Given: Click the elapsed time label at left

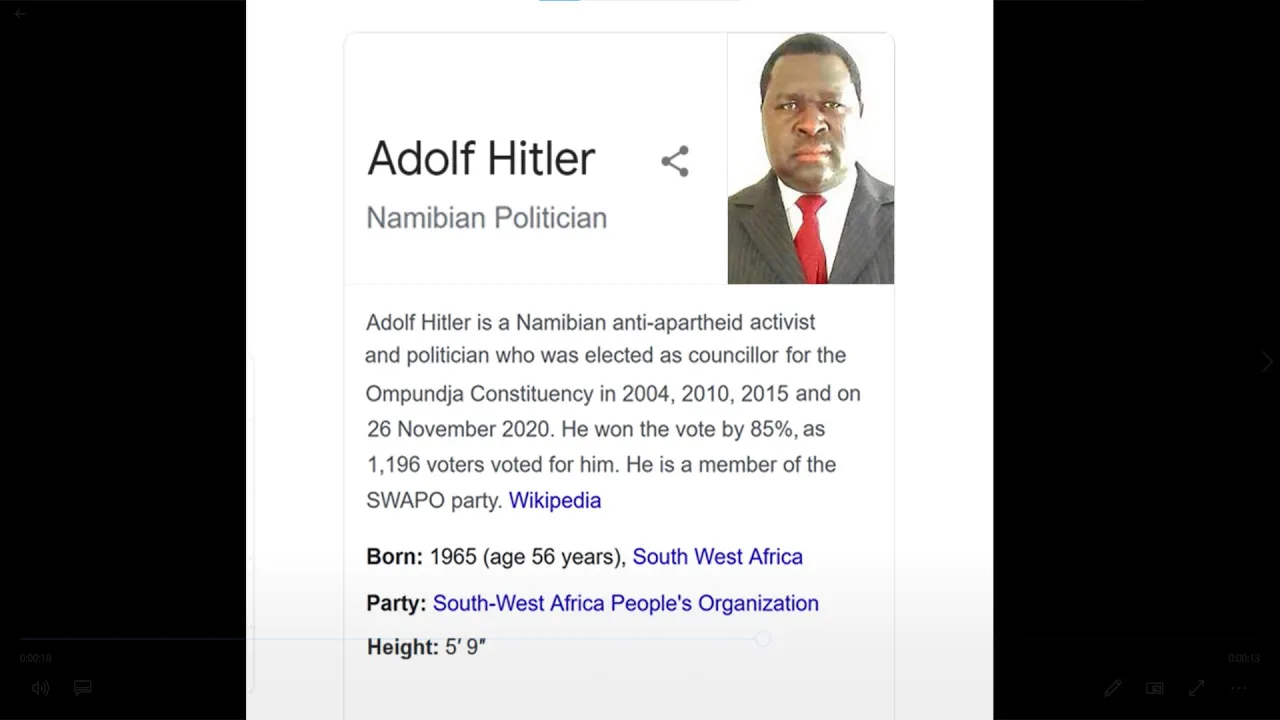Looking at the screenshot, I should [x=35, y=658].
